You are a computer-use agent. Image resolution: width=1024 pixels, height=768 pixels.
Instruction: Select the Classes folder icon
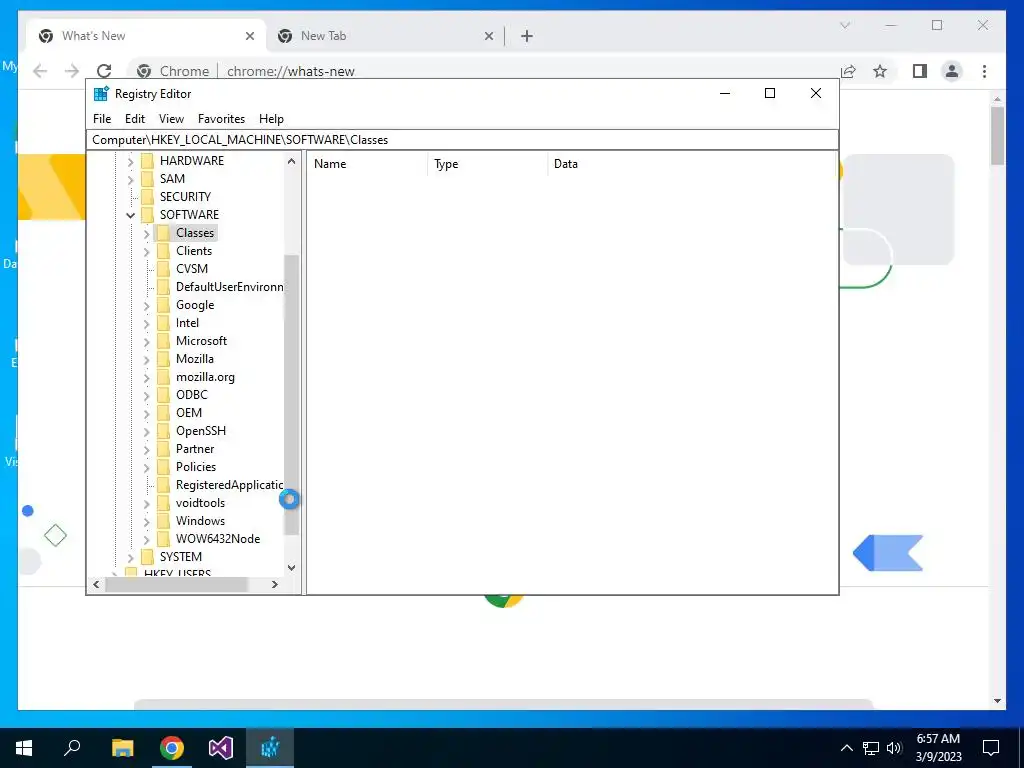[x=163, y=232]
